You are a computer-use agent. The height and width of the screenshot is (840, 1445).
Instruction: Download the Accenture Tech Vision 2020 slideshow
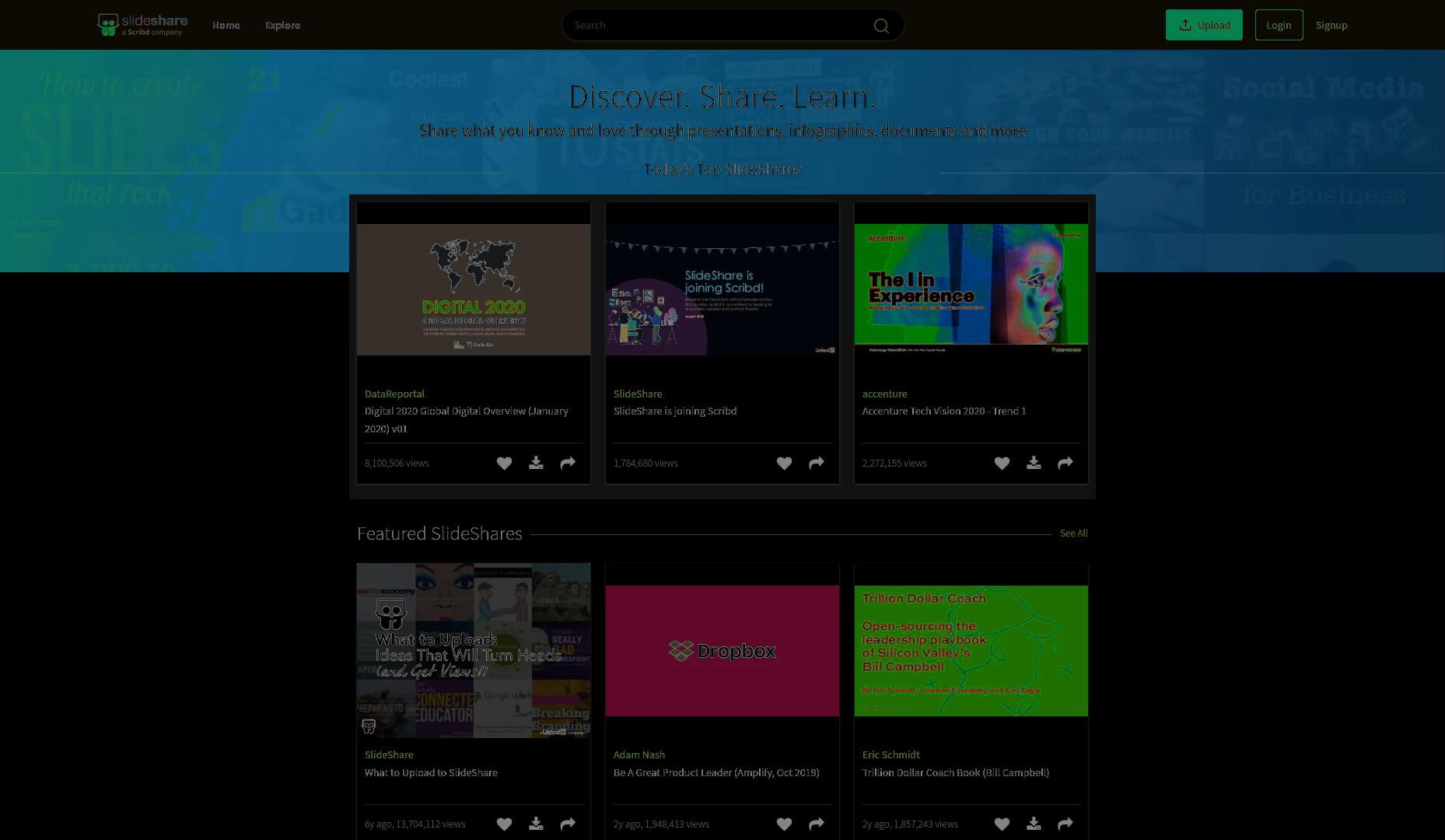click(1034, 464)
